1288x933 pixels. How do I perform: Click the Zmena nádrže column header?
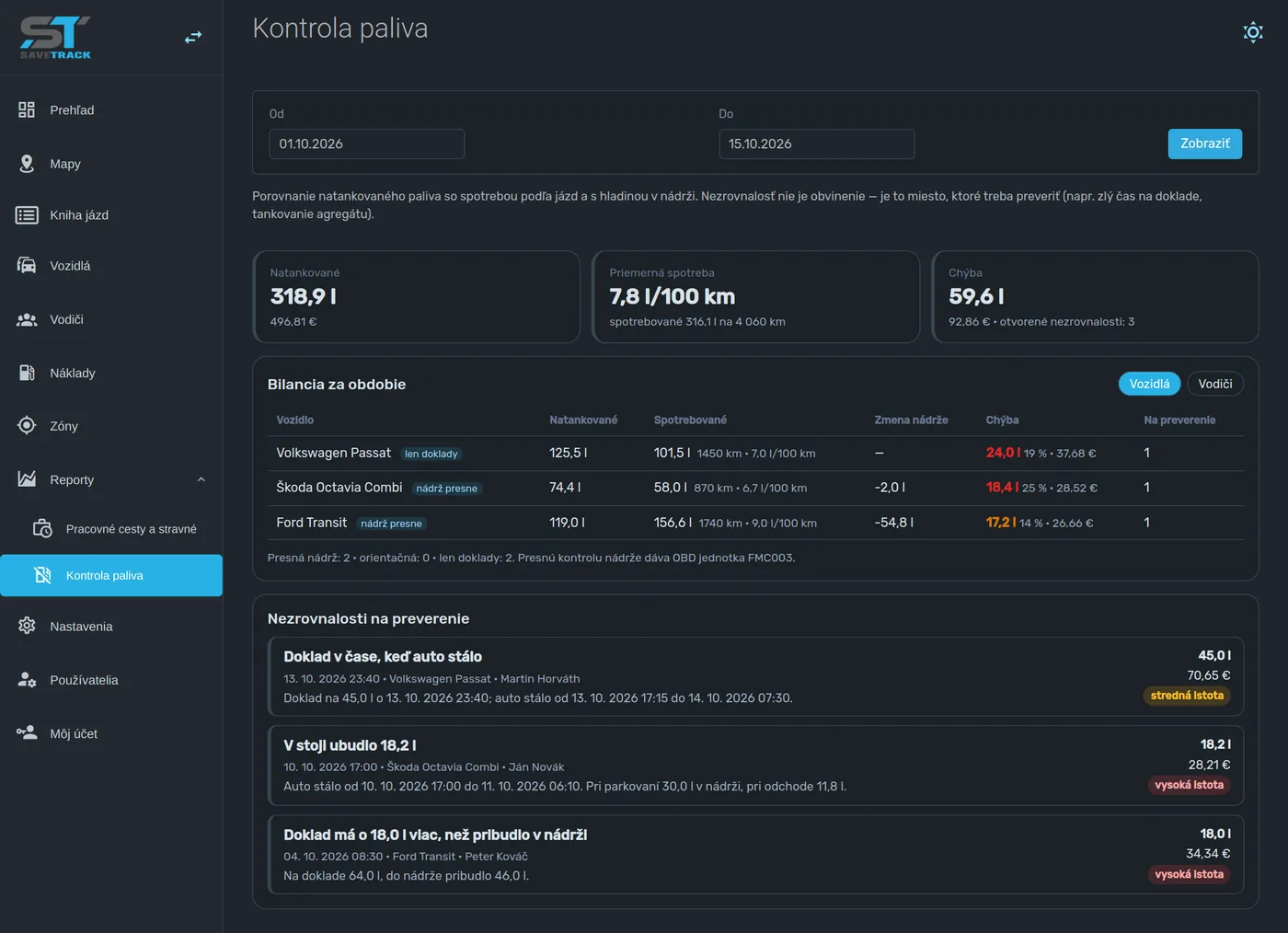tap(911, 420)
